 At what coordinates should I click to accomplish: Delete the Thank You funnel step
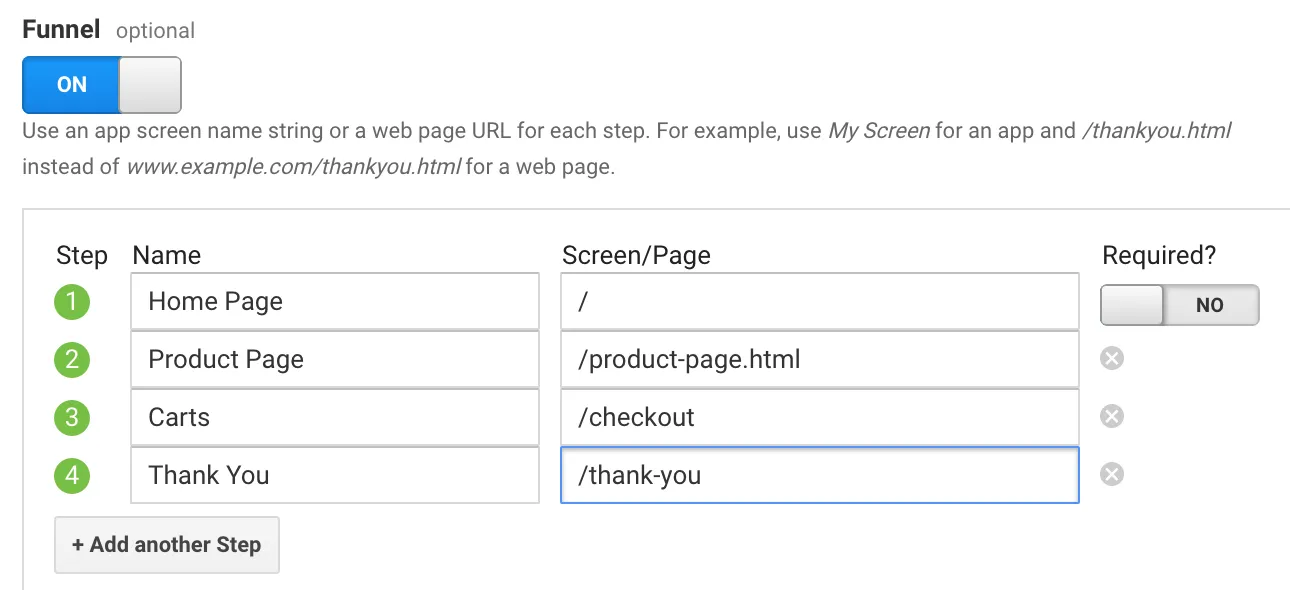(1111, 474)
